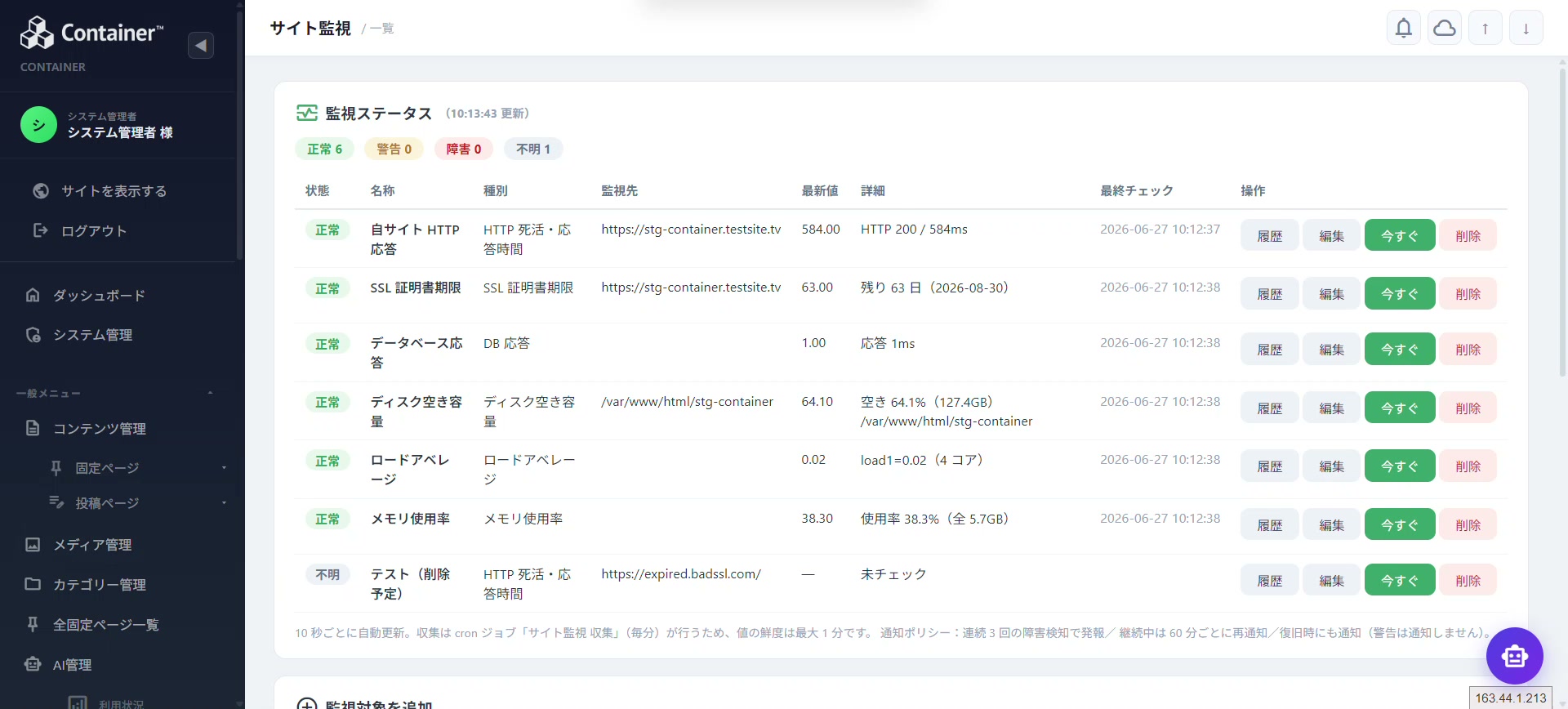Open 履歴 for 自サイト HTTP 応答
This screenshot has width=1568, height=709.
point(1269,235)
